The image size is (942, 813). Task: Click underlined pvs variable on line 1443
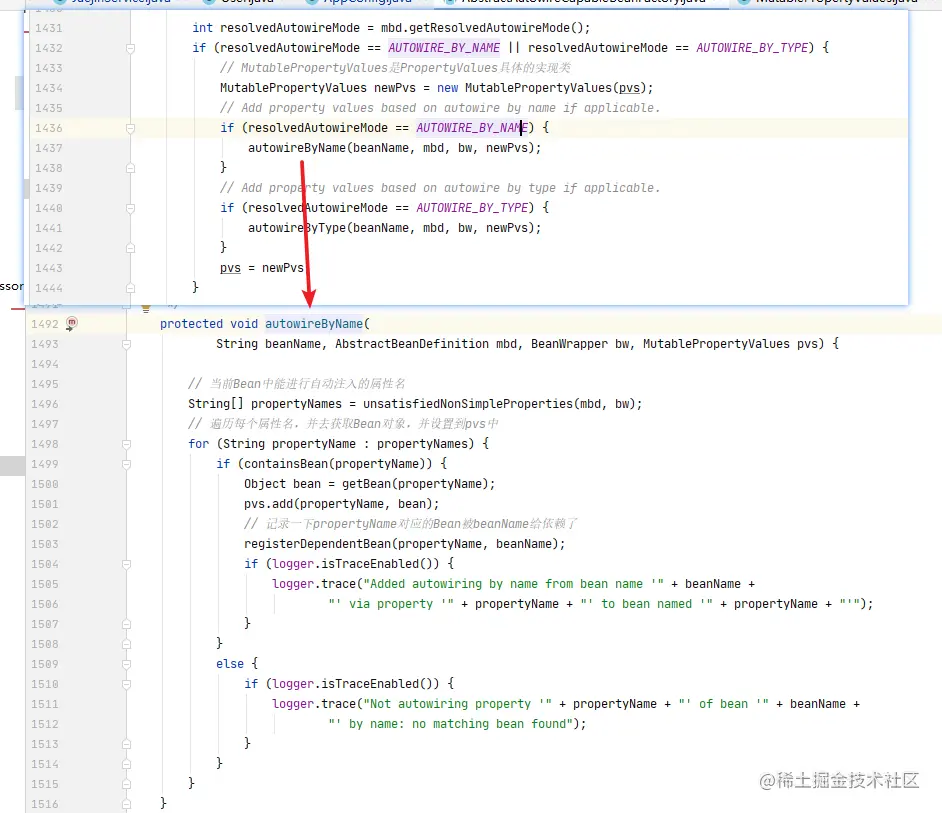pyautogui.click(x=230, y=268)
